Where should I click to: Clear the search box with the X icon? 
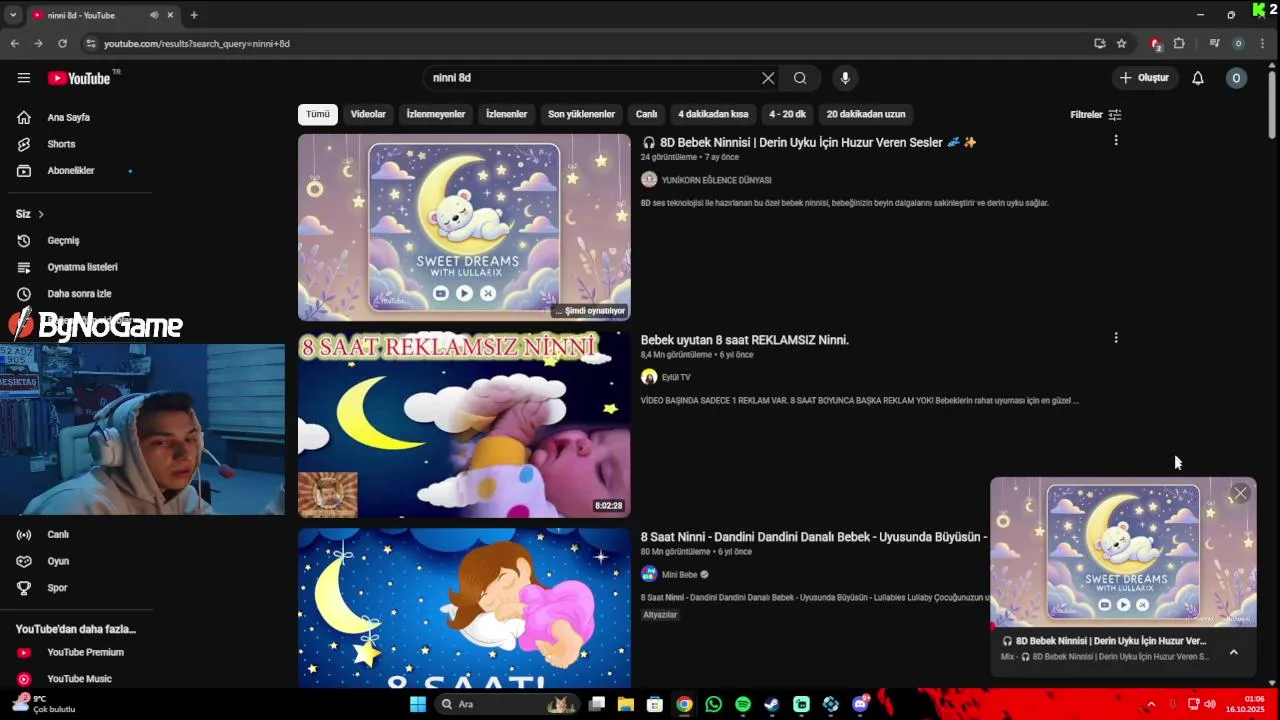768,78
